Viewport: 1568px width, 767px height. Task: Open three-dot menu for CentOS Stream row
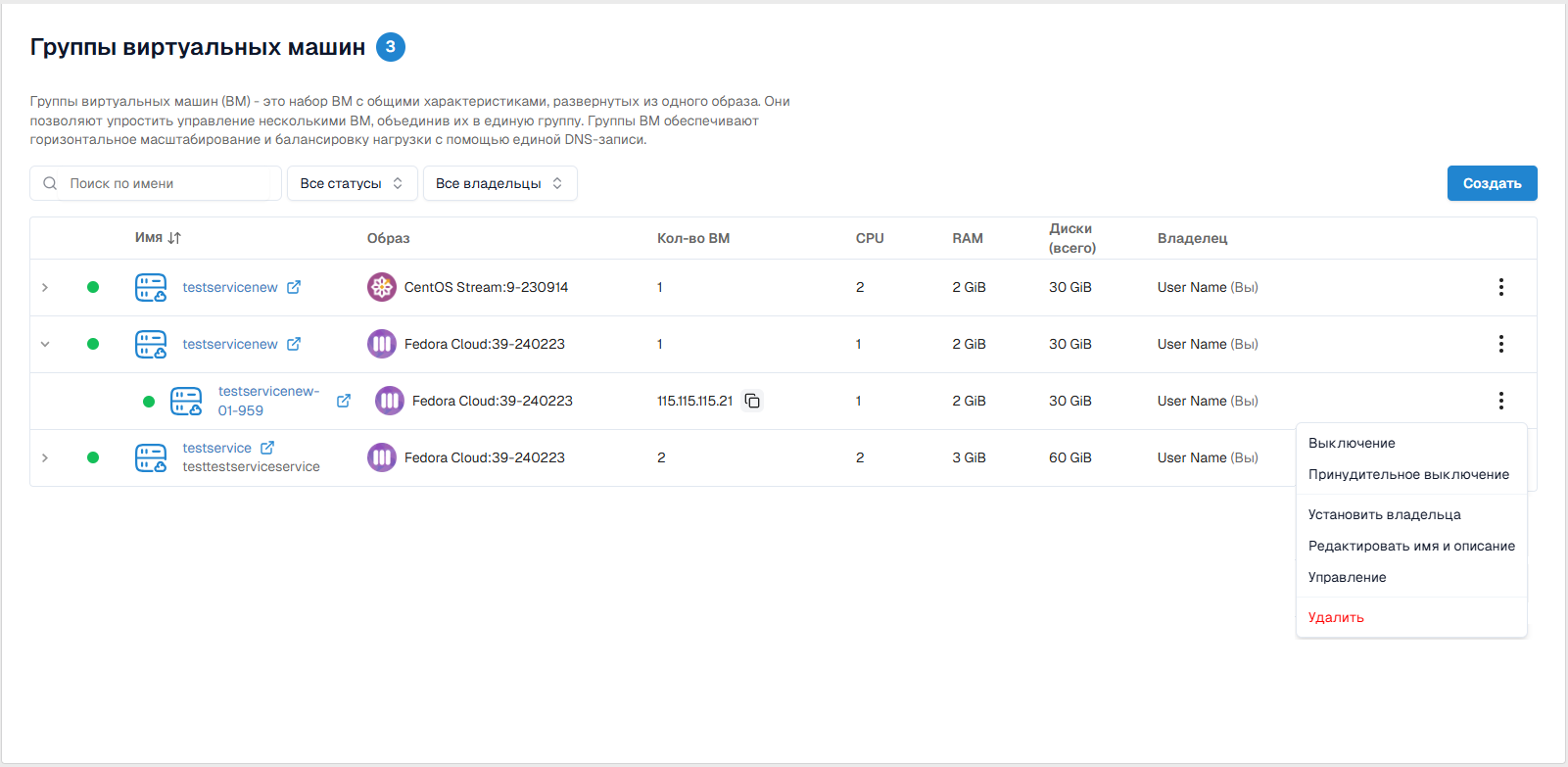[1500, 287]
